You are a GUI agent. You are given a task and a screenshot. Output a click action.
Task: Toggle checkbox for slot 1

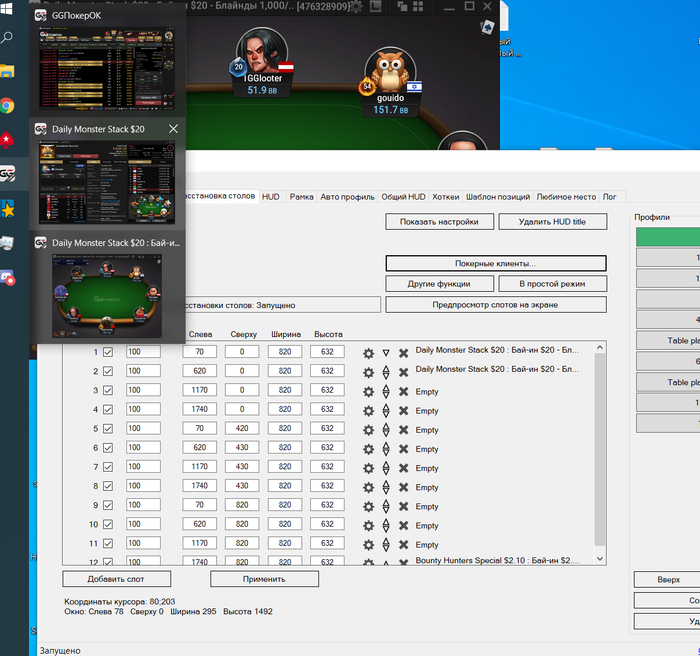coord(108,352)
